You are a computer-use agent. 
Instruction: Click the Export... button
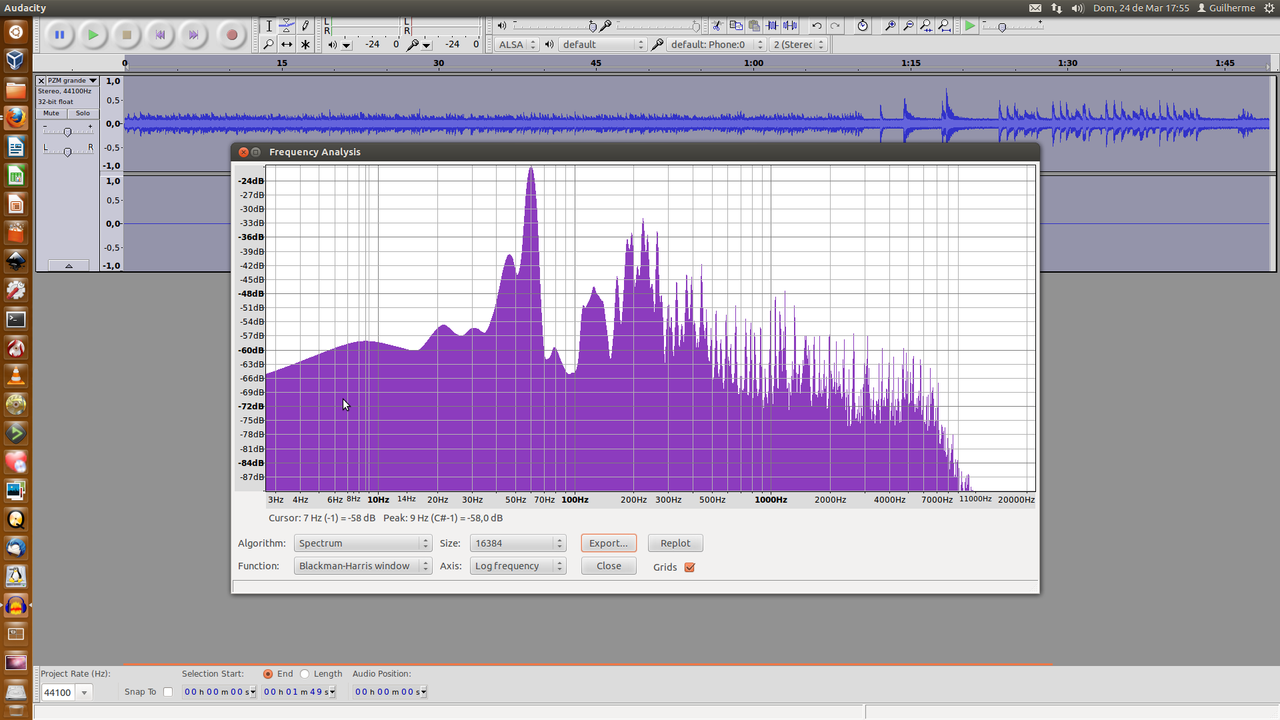coord(608,543)
